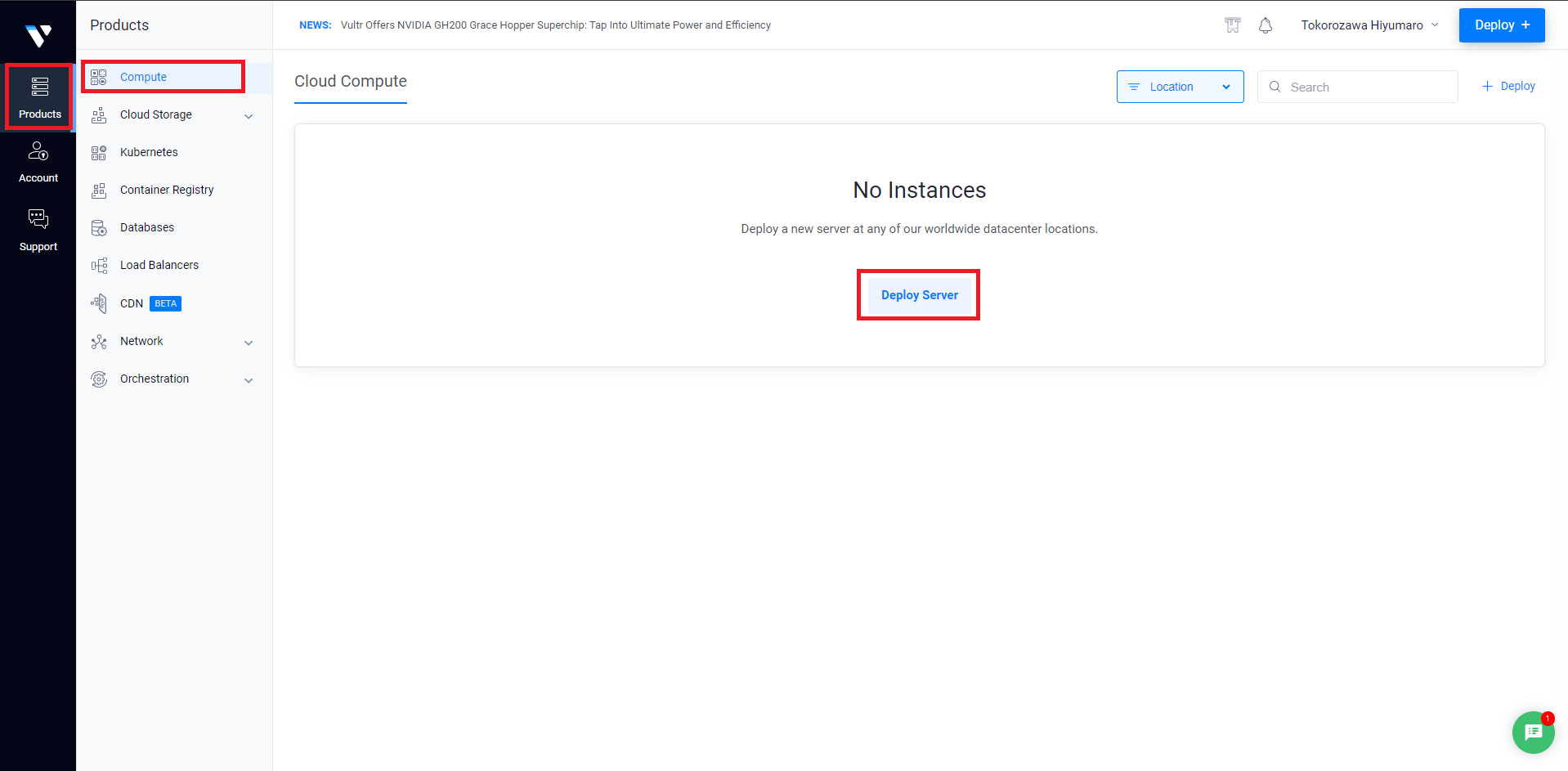The width and height of the screenshot is (1568, 771).
Task: Open the Tokorozawa Hiyumaro account dropdown
Action: [1369, 25]
